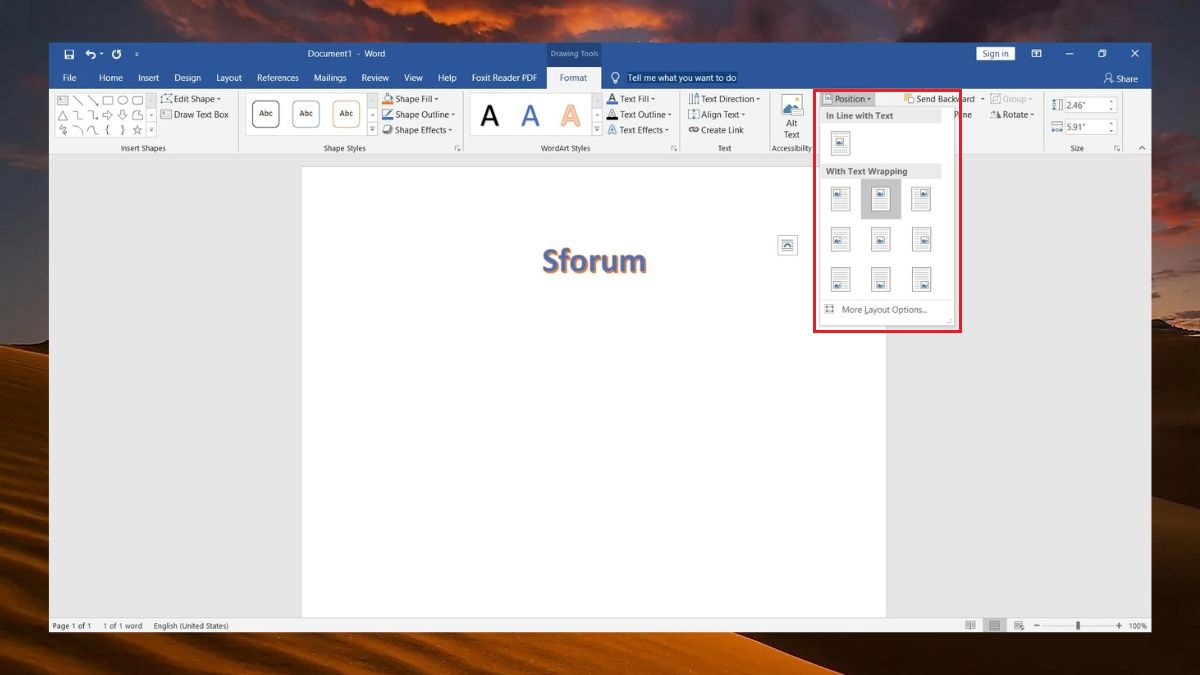Switch to the Mailings tab
Screen dimensions: 1200x675
point(330,78)
